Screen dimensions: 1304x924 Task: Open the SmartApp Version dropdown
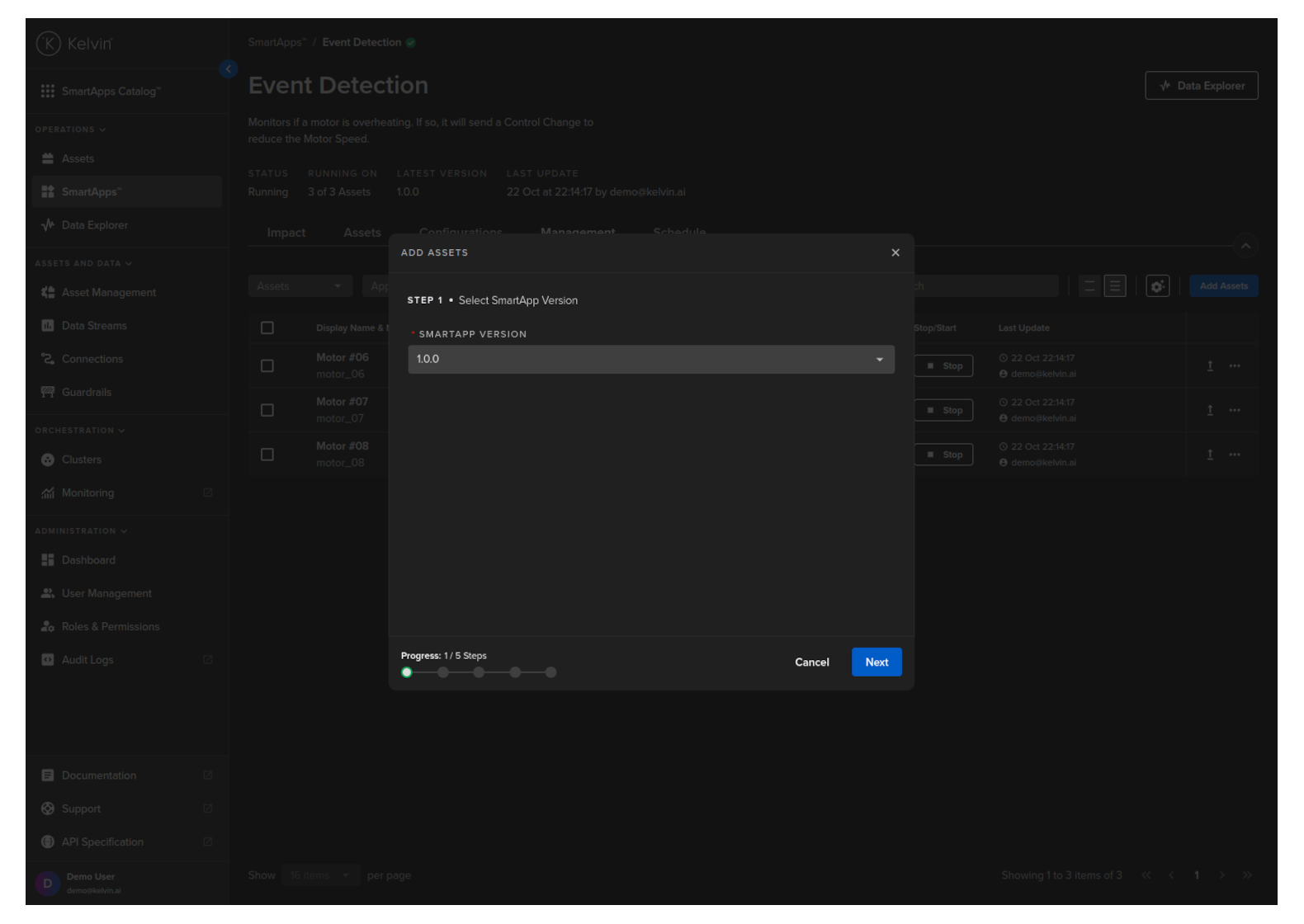point(650,360)
